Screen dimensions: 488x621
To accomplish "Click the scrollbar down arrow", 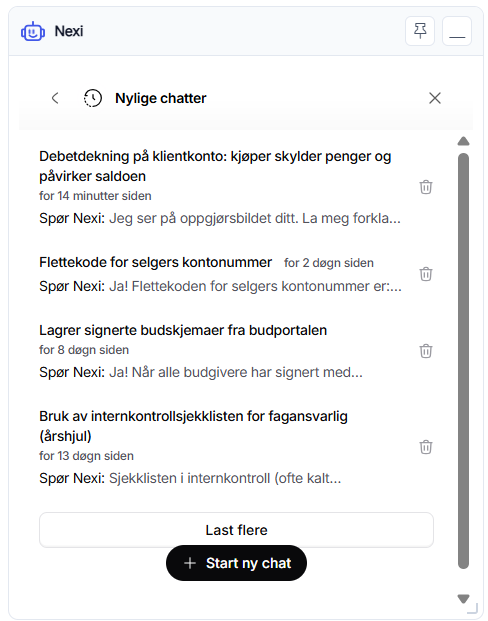I will (x=463, y=598).
